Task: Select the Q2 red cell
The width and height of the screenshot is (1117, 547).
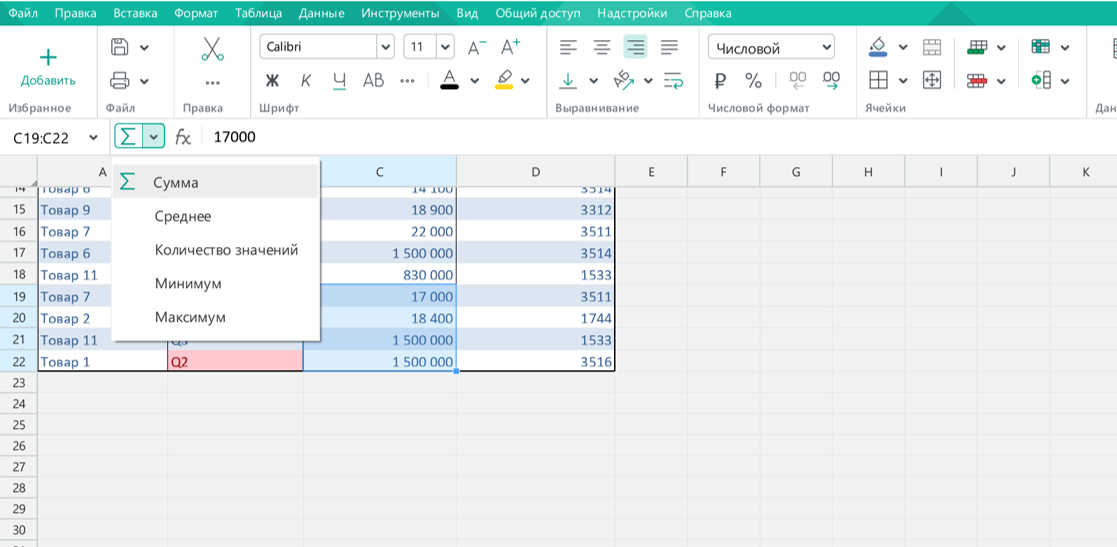Action: pos(235,361)
